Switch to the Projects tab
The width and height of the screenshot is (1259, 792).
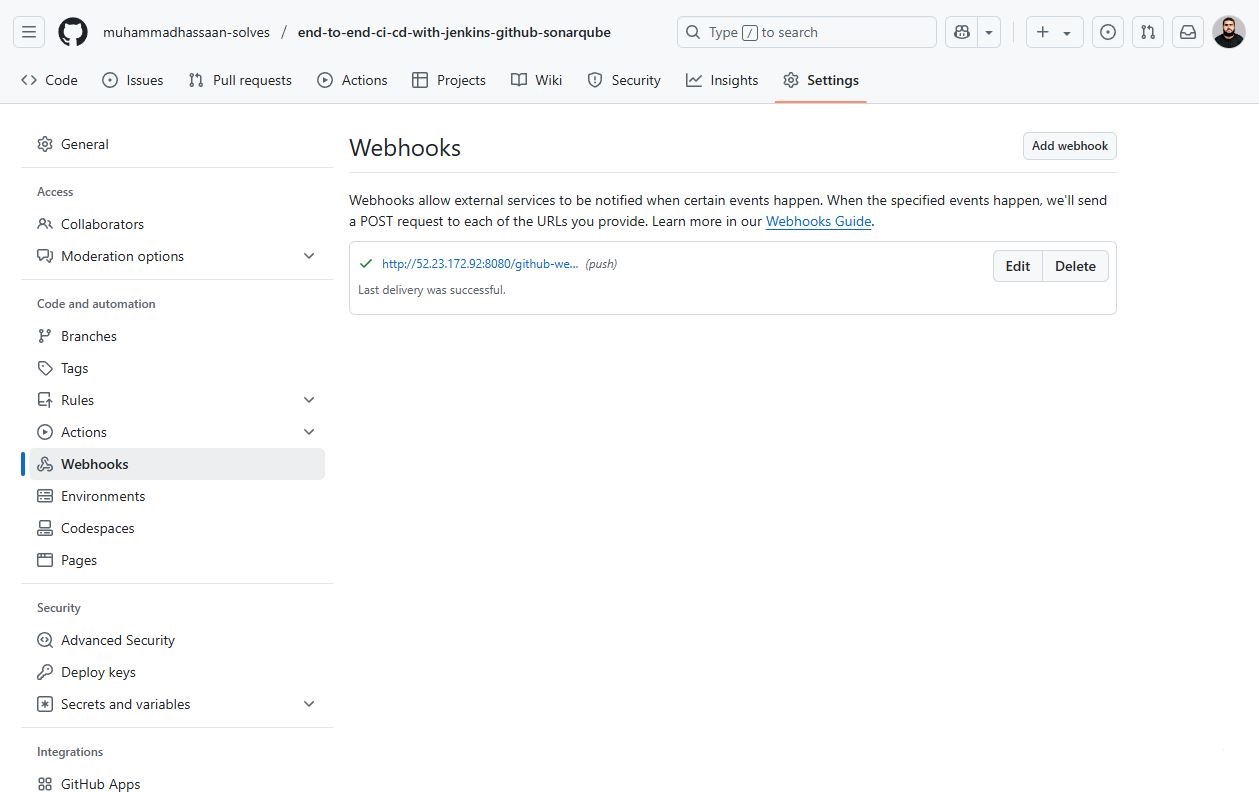coord(449,80)
